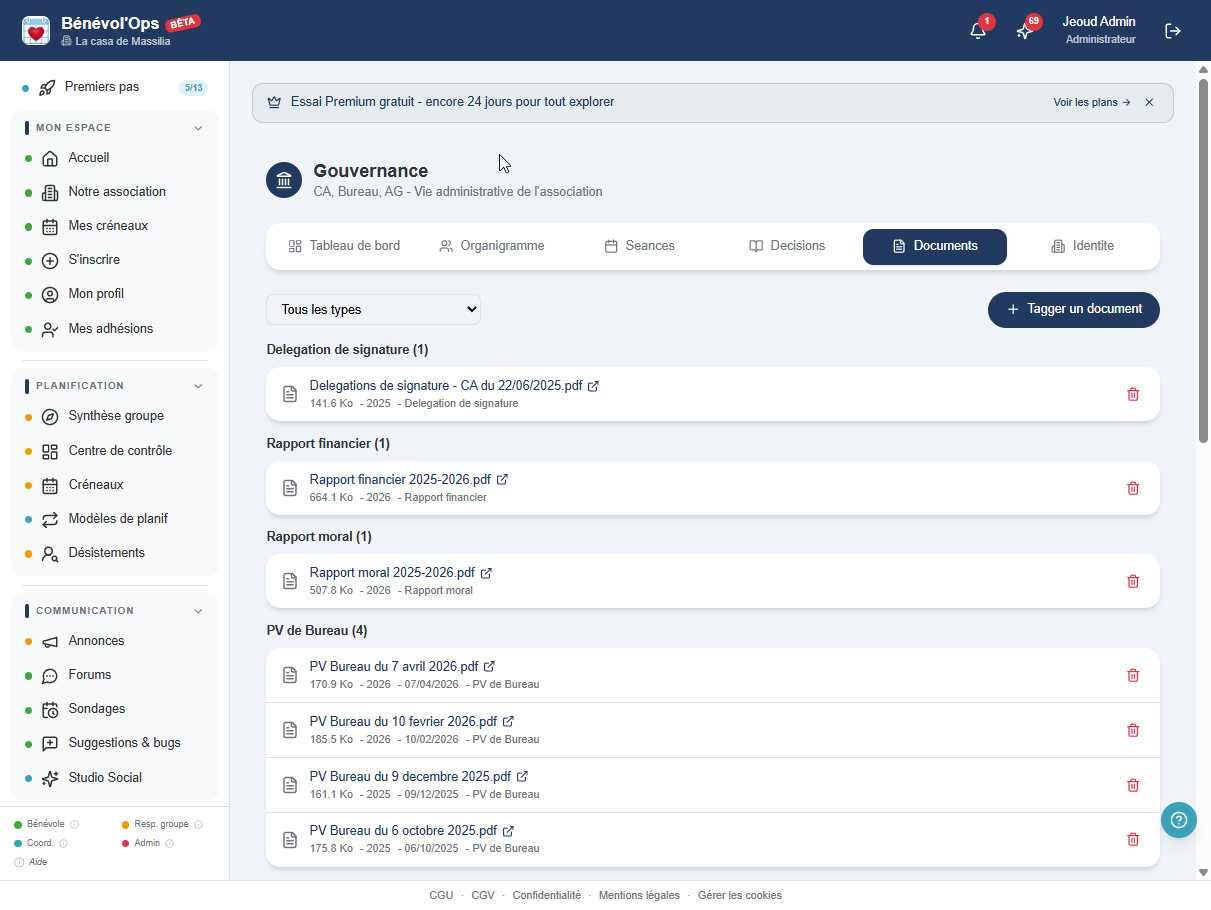Open the Decisions tab
This screenshot has height=910, width=1211.
click(x=787, y=246)
